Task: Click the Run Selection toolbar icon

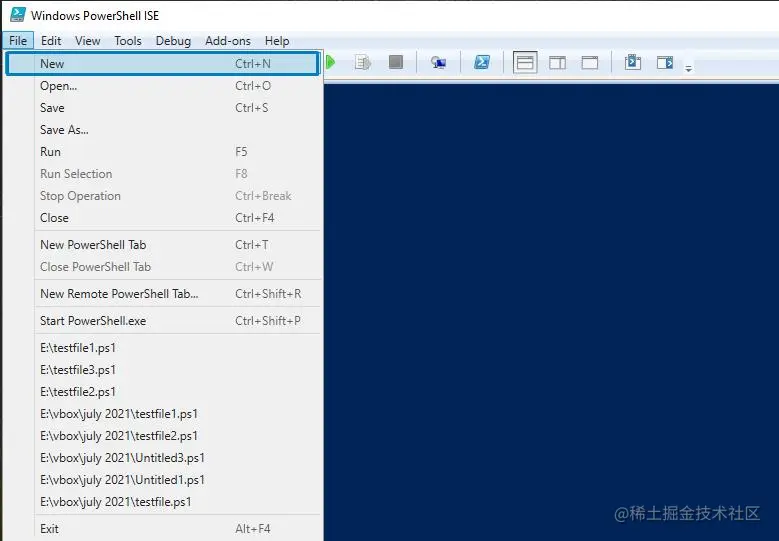Action: (363, 63)
